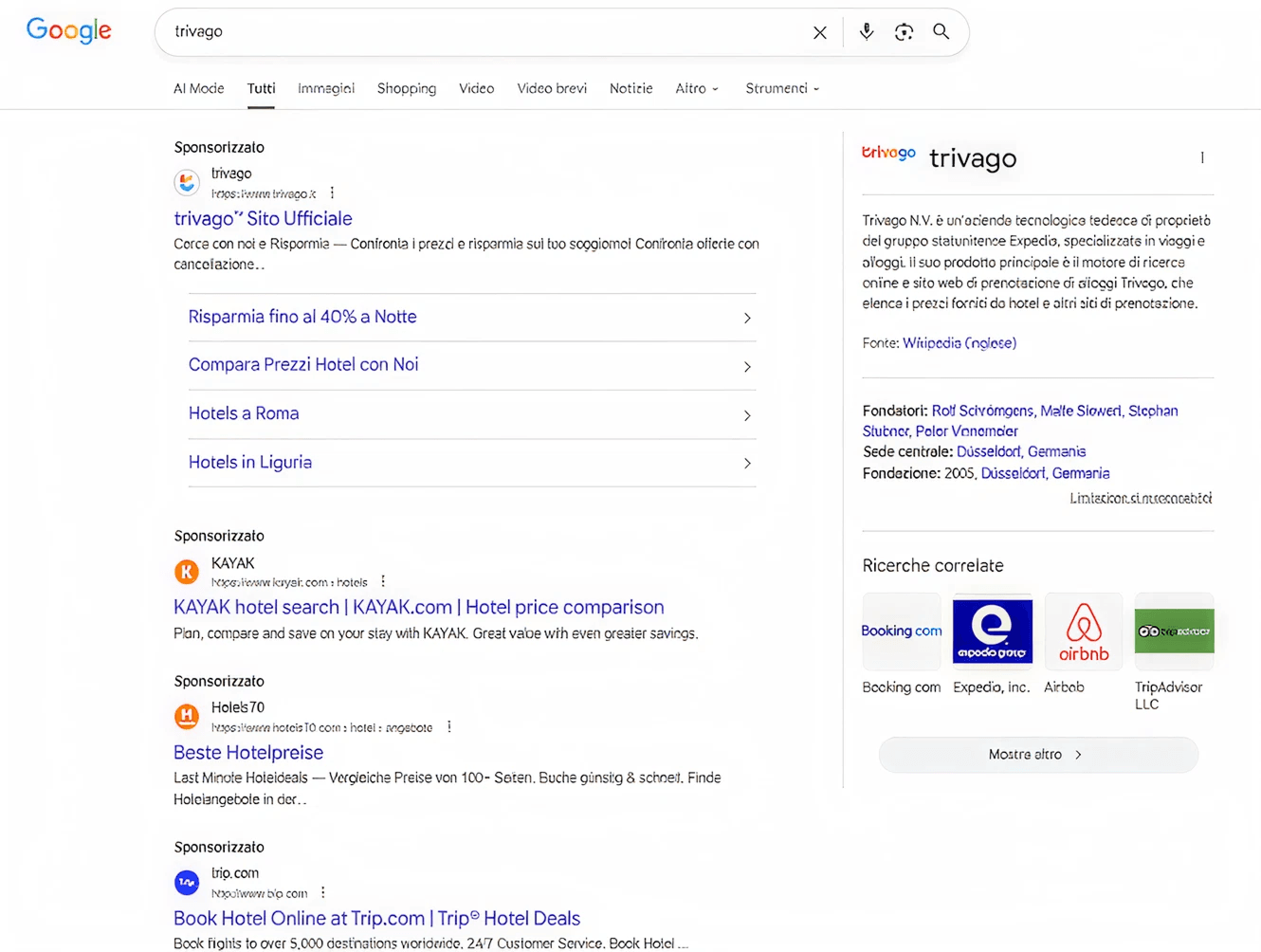Click into the search input field
The width and height of the screenshot is (1261, 952).
pyautogui.click(x=474, y=31)
